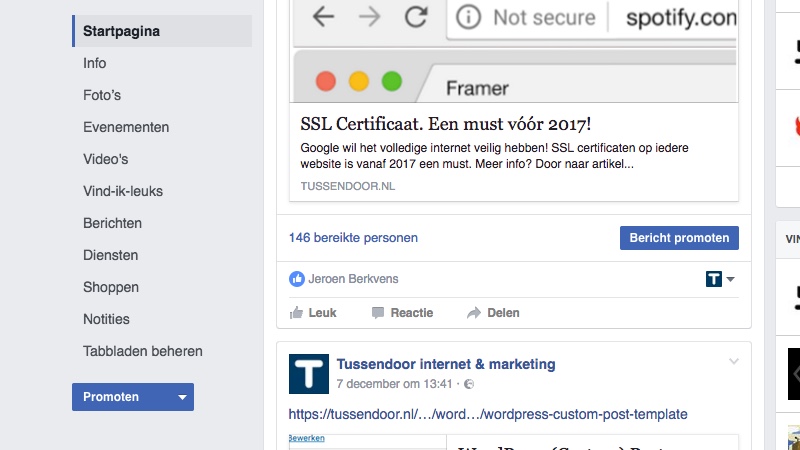The image size is (800, 450).
Task: Go to Foto's section
Action: [102, 95]
